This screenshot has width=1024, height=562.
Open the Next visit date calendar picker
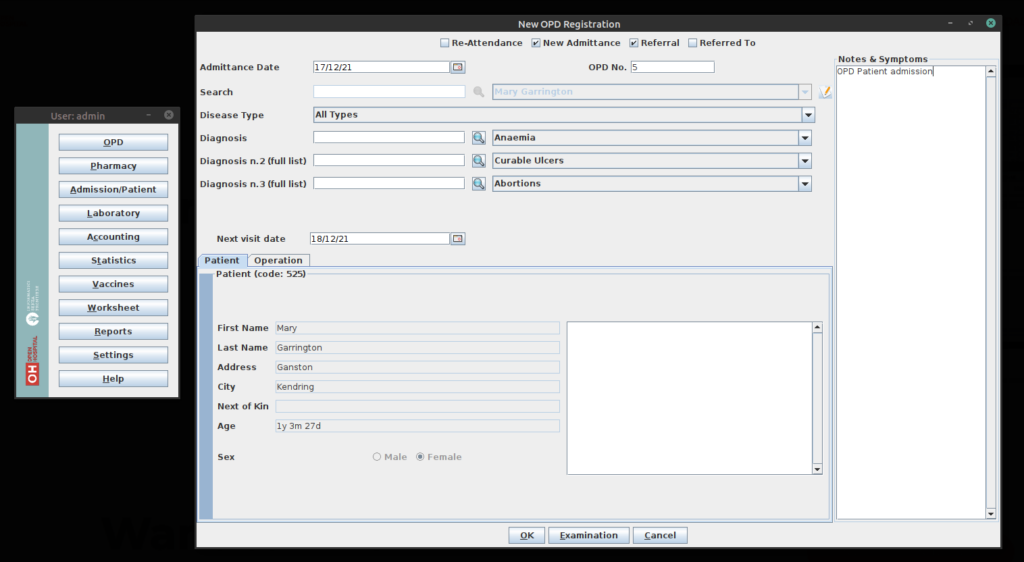pos(458,239)
